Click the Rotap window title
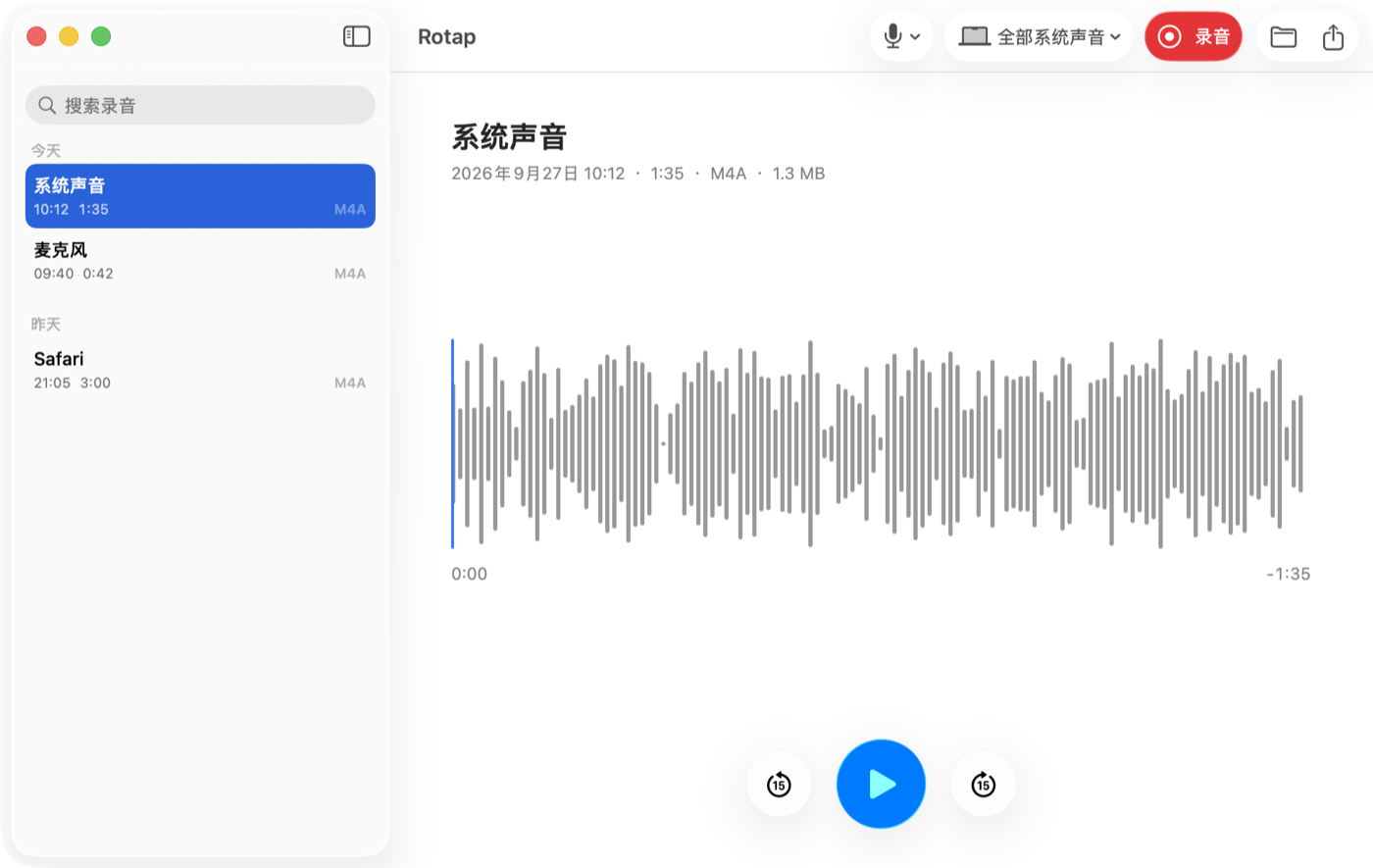 pyautogui.click(x=446, y=36)
